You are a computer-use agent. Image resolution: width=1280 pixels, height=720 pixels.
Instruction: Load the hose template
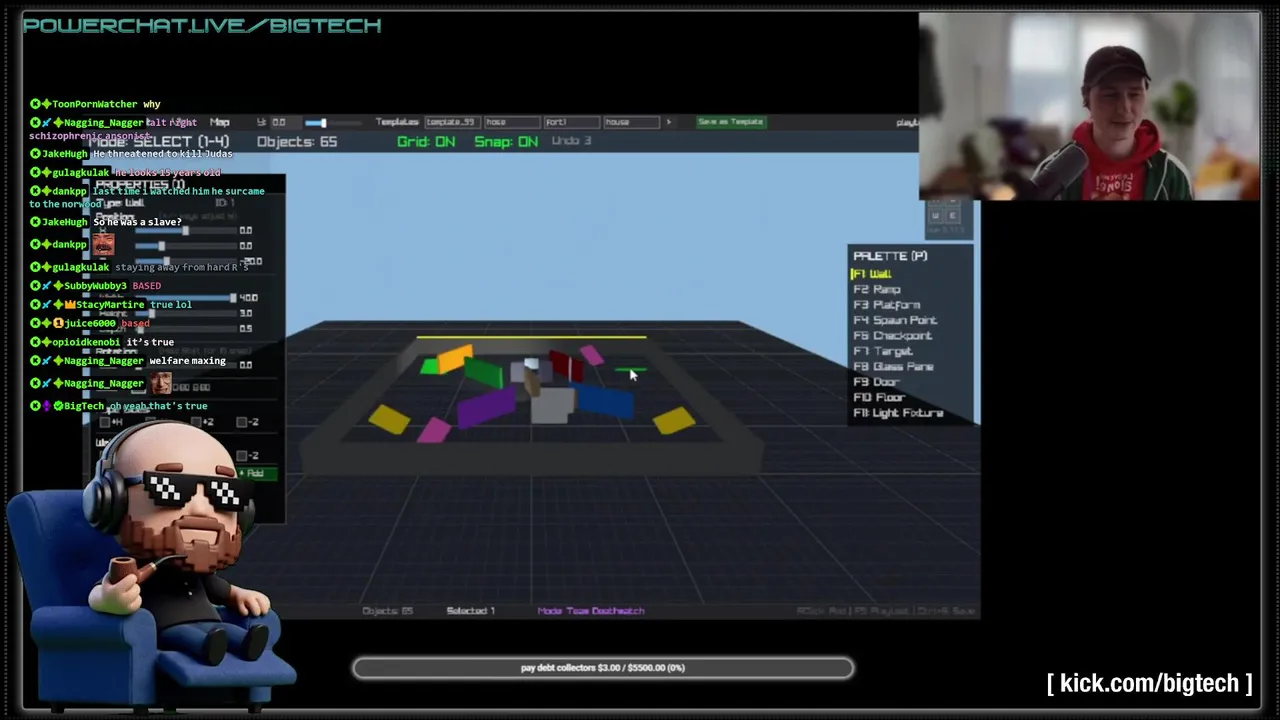pyautogui.click(x=510, y=122)
